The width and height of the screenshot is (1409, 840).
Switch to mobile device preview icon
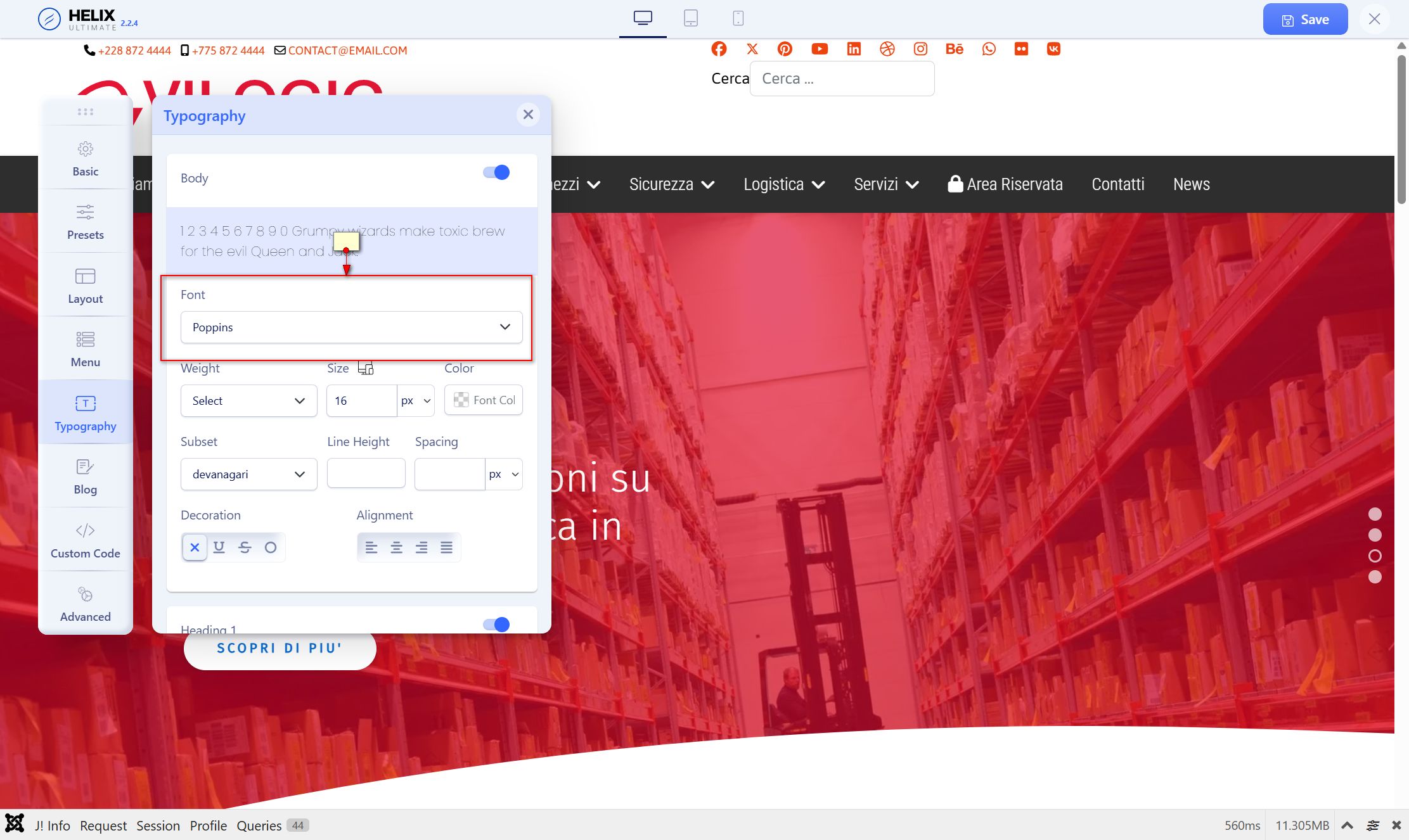pos(738,18)
